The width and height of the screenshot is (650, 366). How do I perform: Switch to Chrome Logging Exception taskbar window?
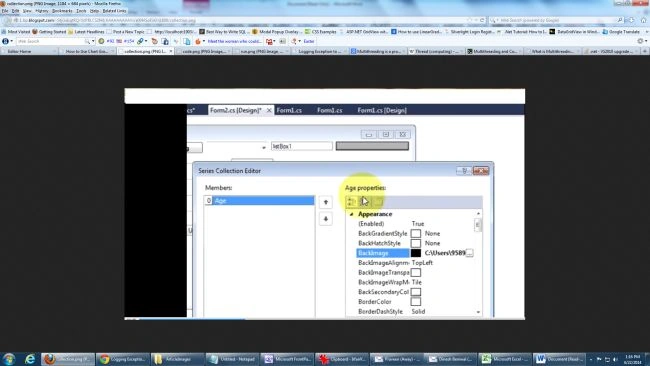pyautogui.click(x=122, y=359)
